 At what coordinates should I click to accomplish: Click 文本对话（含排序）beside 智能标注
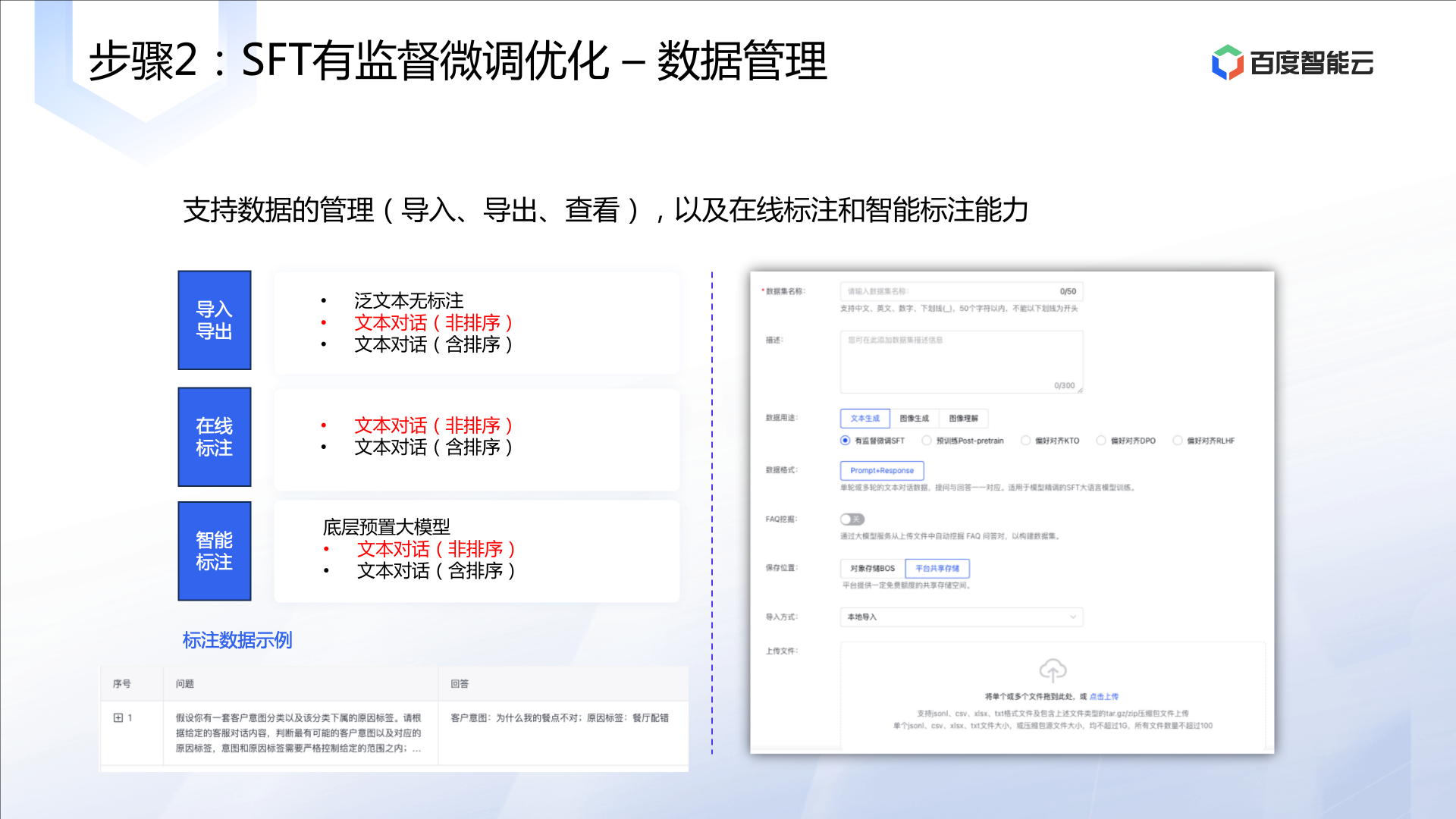click(437, 571)
